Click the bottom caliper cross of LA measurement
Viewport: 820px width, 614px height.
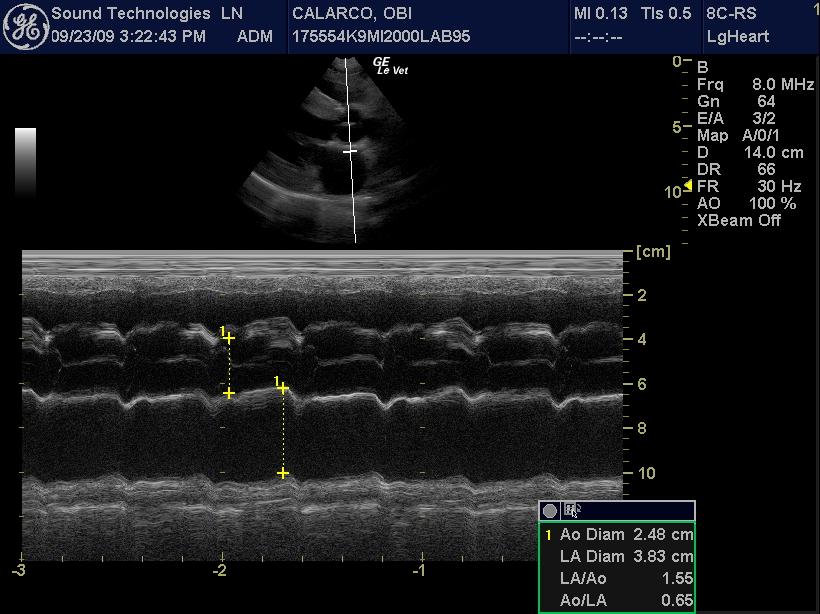coord(283,473)
